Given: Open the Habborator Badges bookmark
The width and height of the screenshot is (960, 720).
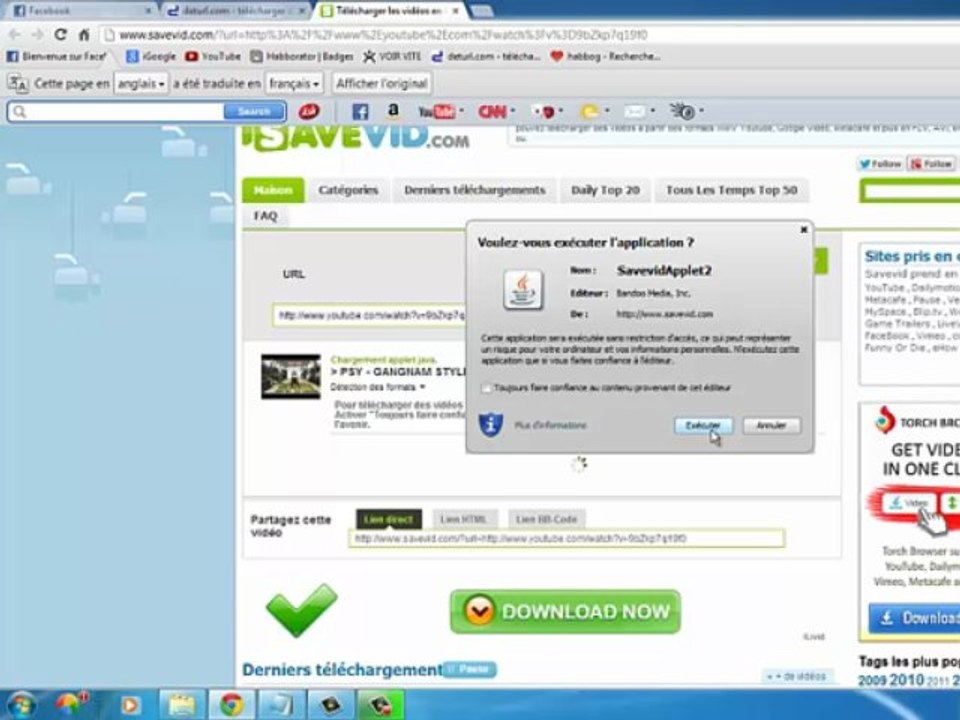Looking at the screenshot, I should [x=302, y=56].
